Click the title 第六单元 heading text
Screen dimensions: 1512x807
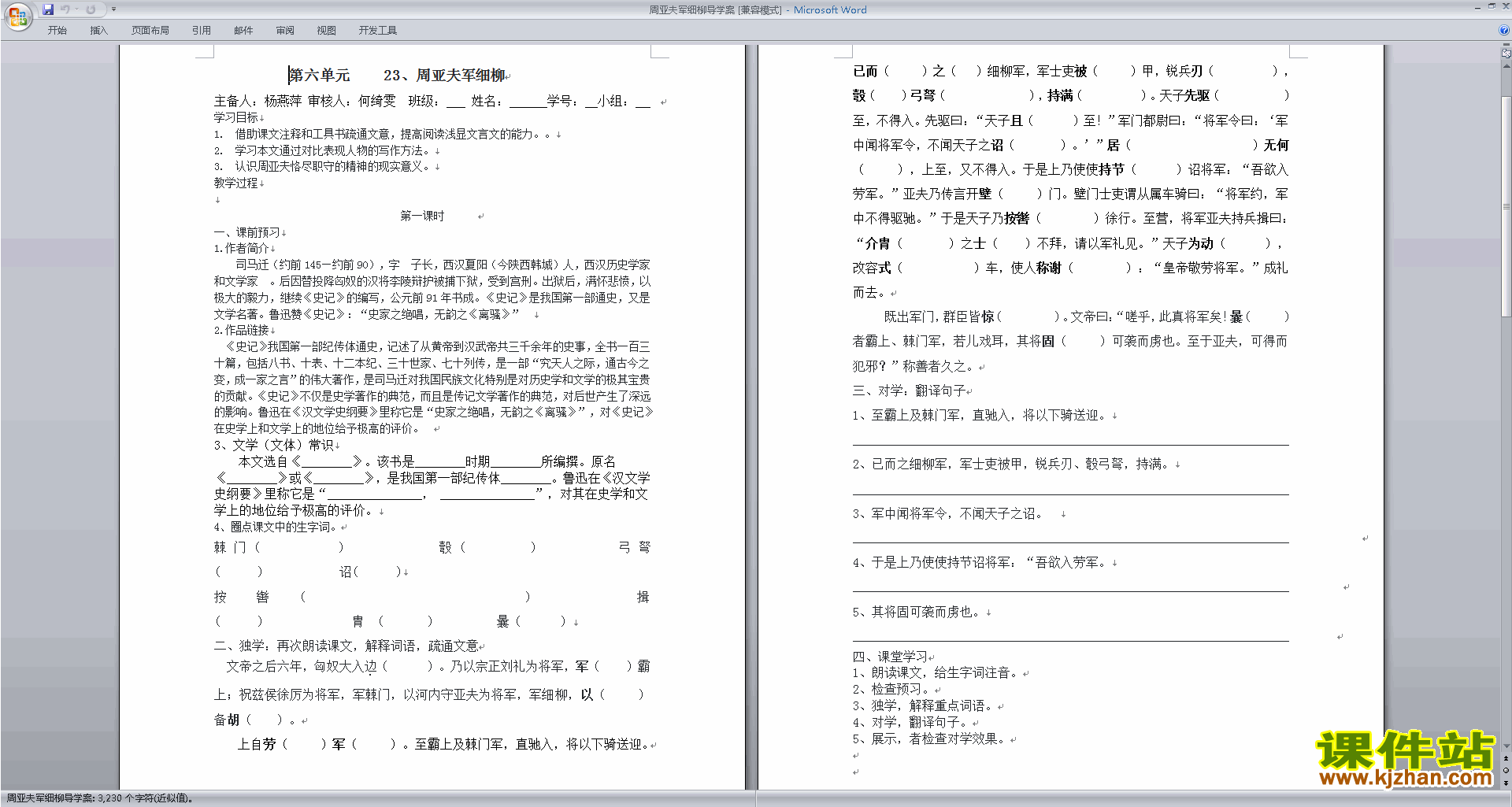319,76
